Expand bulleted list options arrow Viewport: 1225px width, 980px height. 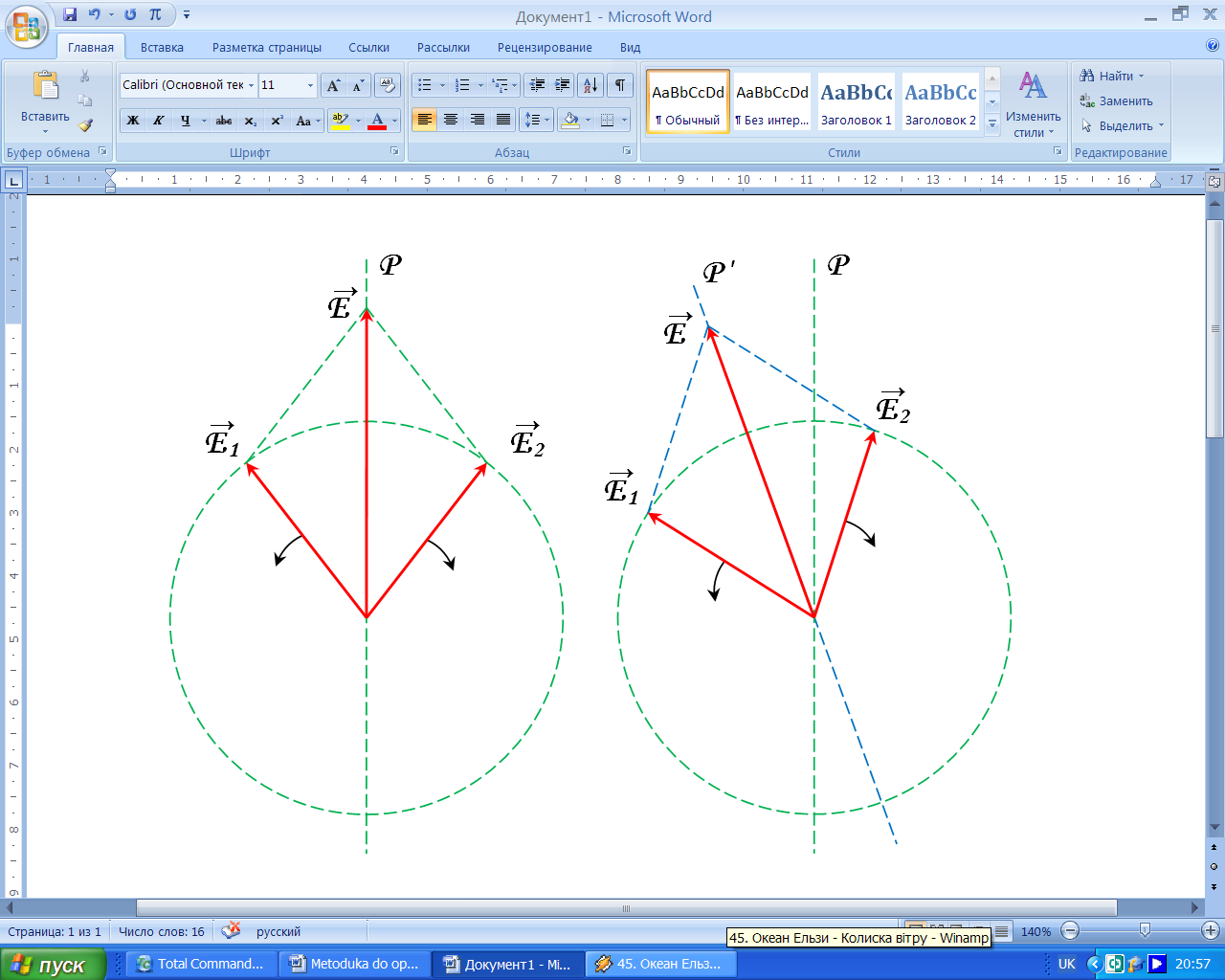click(x=442, y=85)
